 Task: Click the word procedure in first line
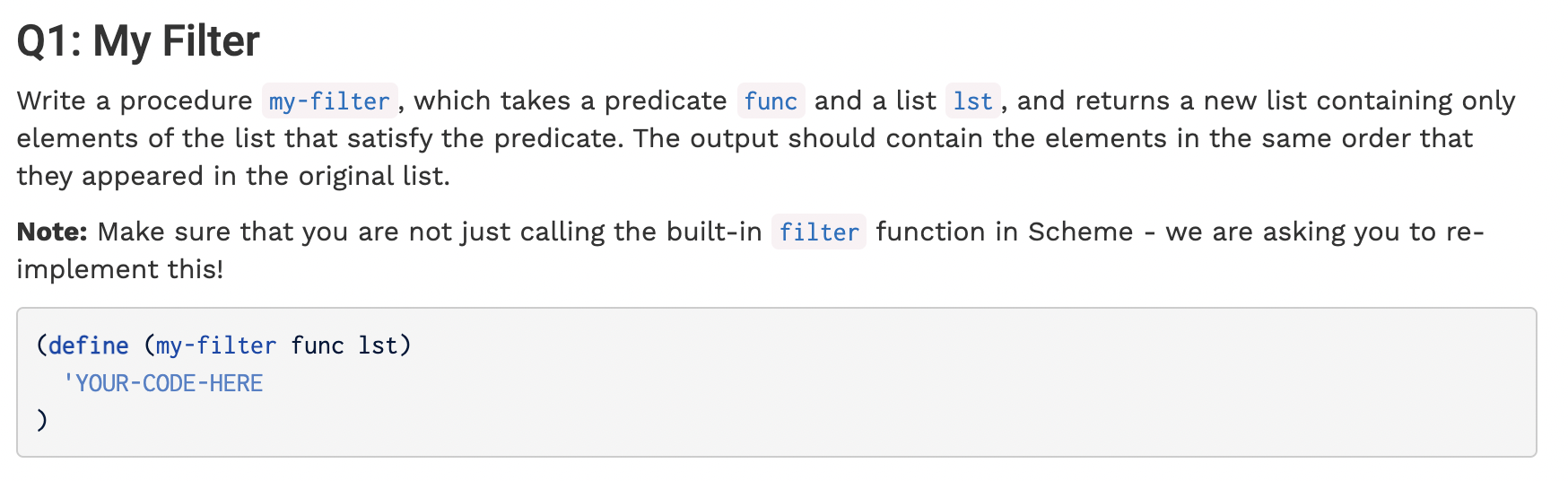(x=186, y=101)
